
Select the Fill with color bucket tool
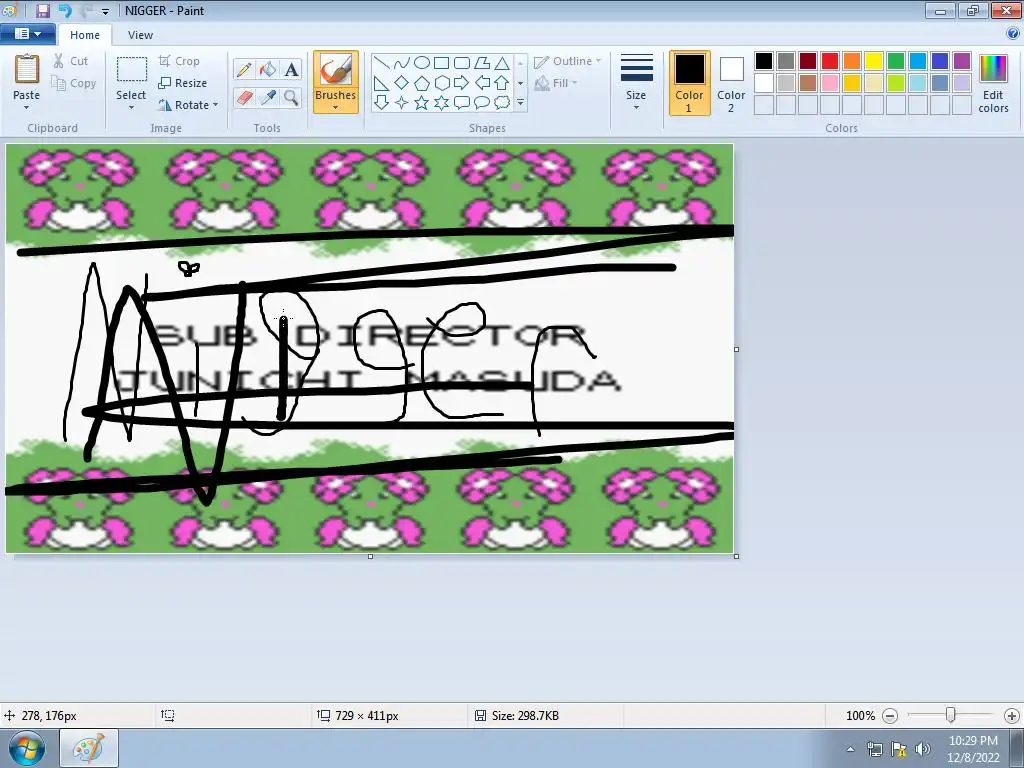[x=268, y=69]
